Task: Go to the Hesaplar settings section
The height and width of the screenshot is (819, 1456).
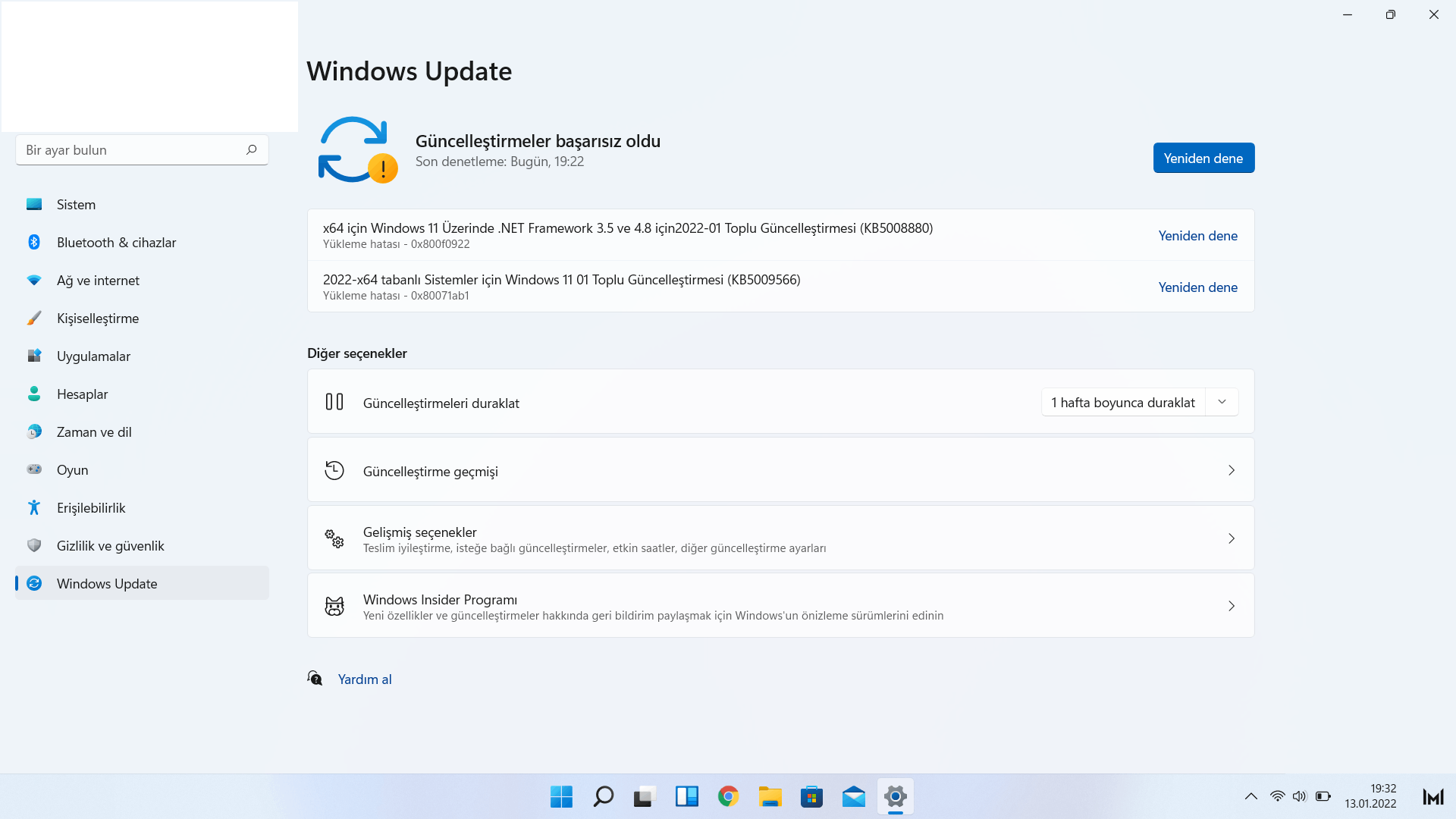Action: coord(82,394)
